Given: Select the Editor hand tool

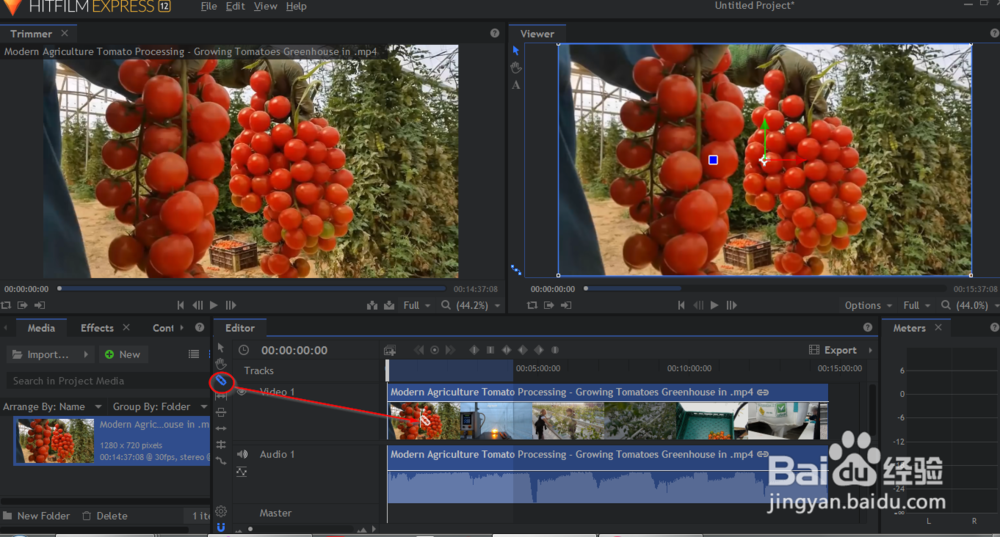Looking at the screenshot, I should tap(221, 364).
